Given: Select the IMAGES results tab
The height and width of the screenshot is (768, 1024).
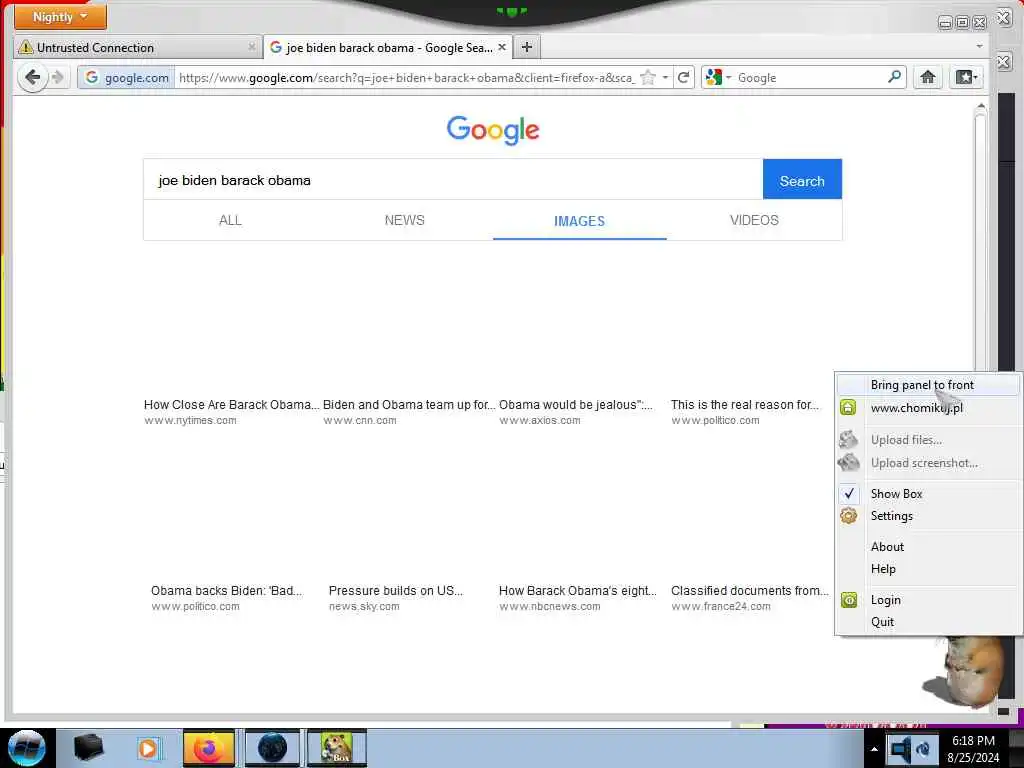Looking at the screenshot, I should 579,221.
